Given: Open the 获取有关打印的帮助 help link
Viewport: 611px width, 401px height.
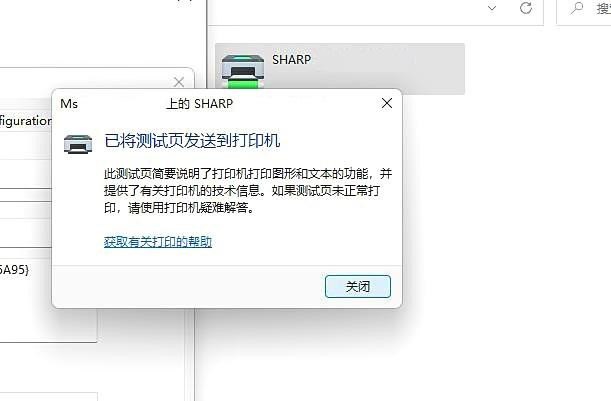Looking at the screenshot, I should [x=158, y=242].
